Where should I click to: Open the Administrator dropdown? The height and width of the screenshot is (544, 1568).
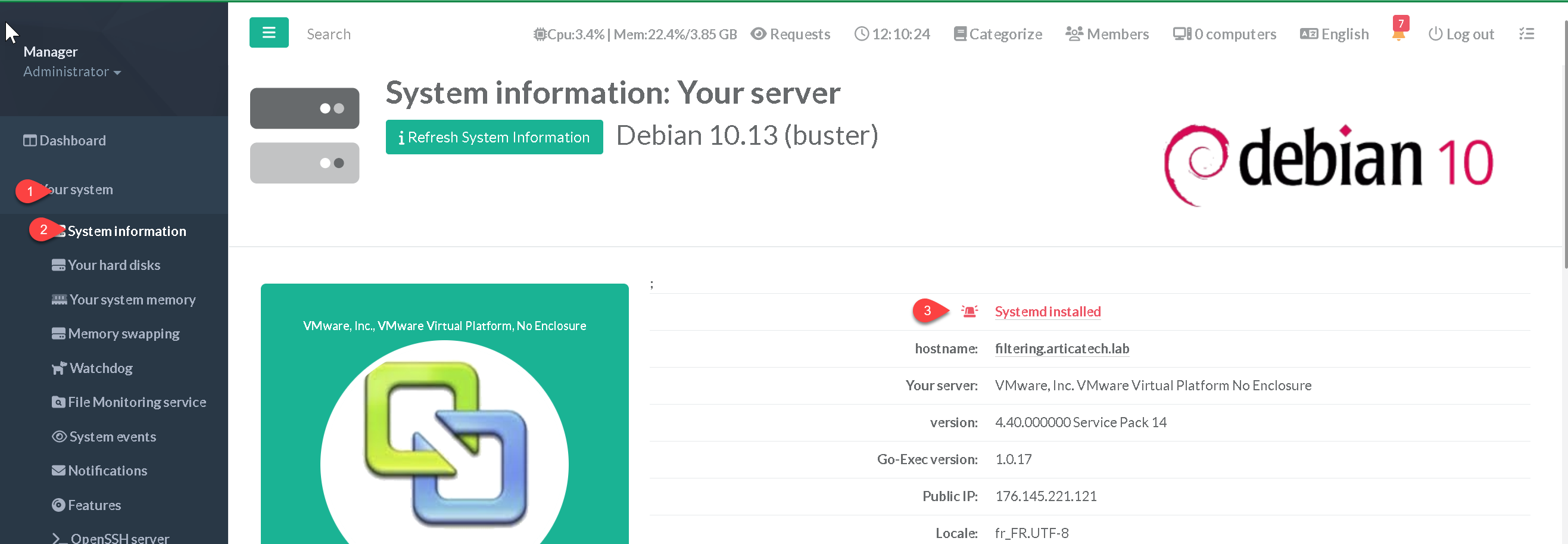coord(72,72)
